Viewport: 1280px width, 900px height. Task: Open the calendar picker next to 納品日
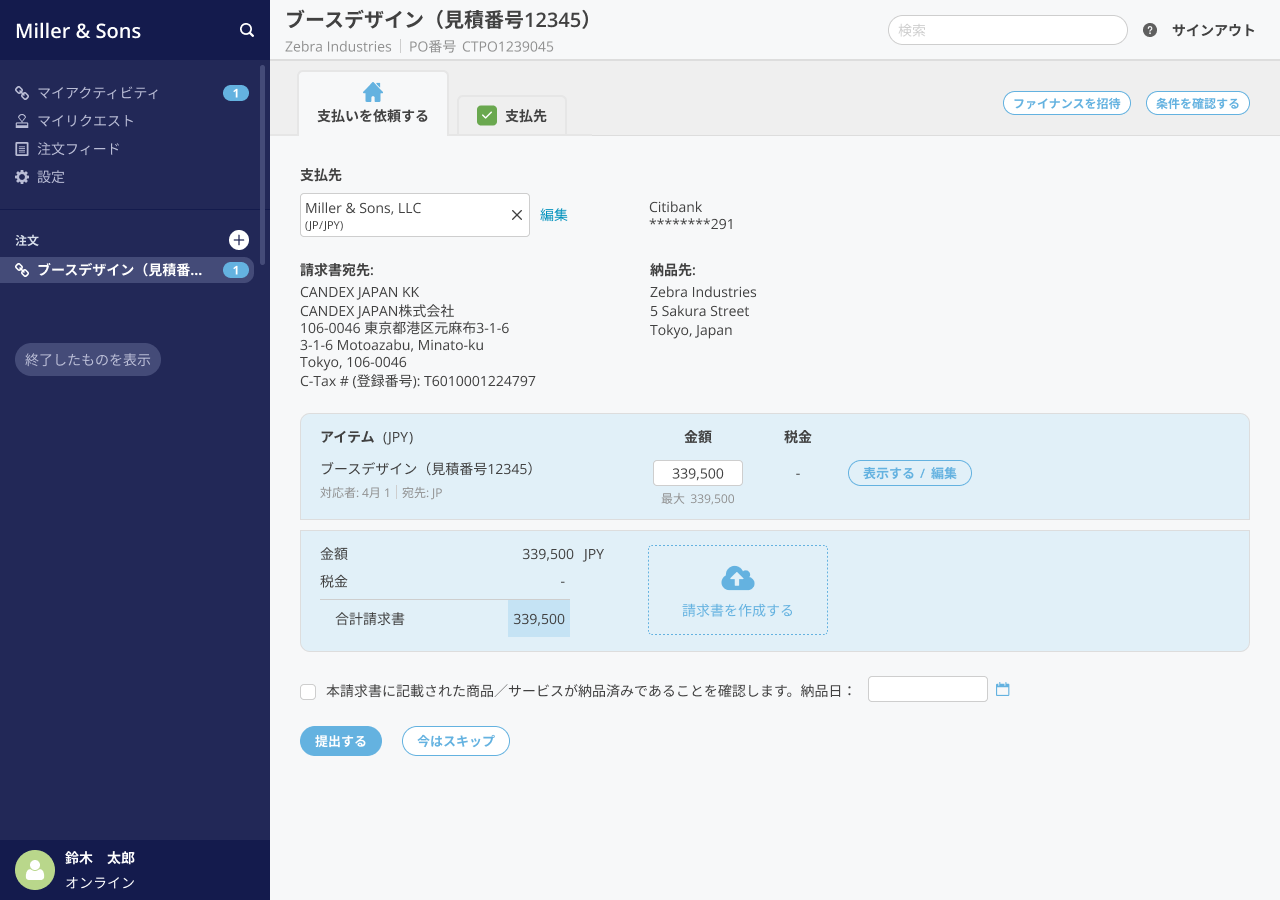1003,689
